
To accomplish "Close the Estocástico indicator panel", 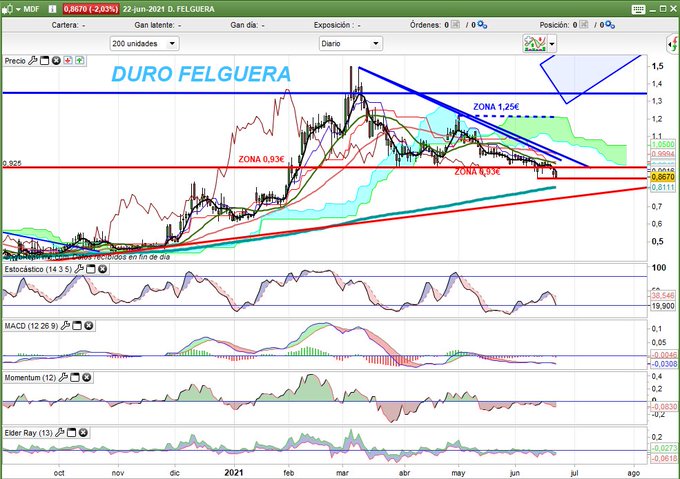I will (x=102, y=269).
